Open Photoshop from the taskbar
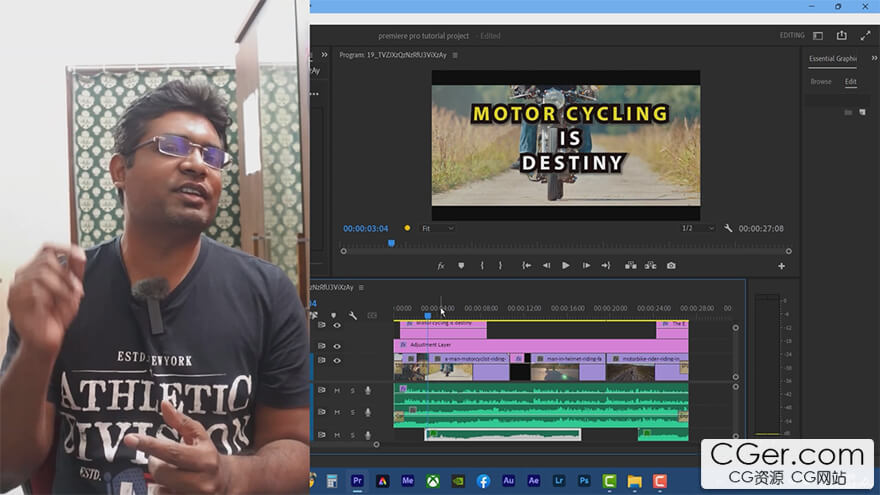Screen dimensions: 880x495 584,481
